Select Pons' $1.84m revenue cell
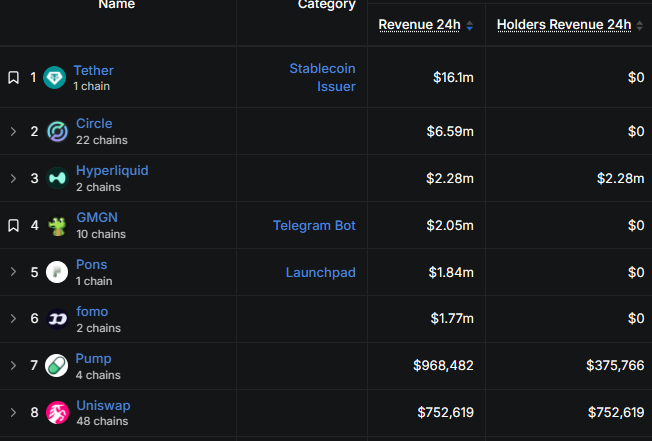This screenshot has width=652, height=441. coord(451,272)
